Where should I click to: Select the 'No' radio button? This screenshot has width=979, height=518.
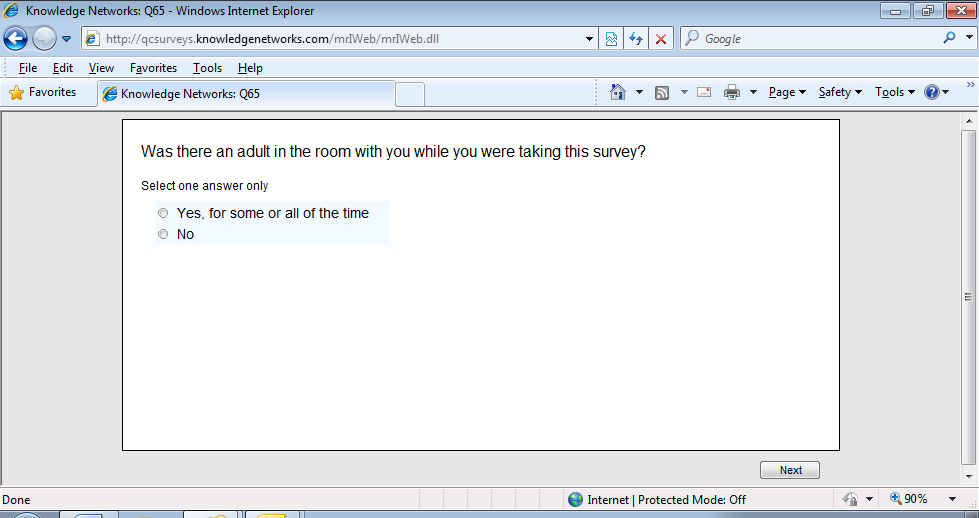[x=163, y=234]
